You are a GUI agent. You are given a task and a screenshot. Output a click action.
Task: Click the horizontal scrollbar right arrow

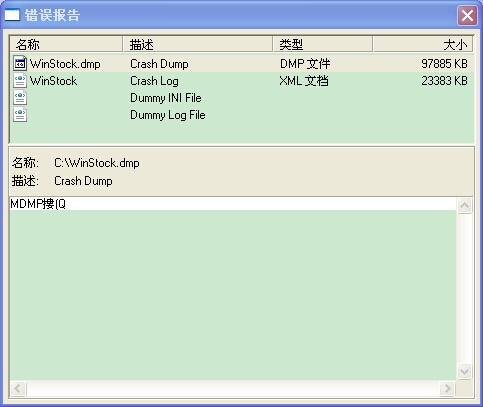447,388
